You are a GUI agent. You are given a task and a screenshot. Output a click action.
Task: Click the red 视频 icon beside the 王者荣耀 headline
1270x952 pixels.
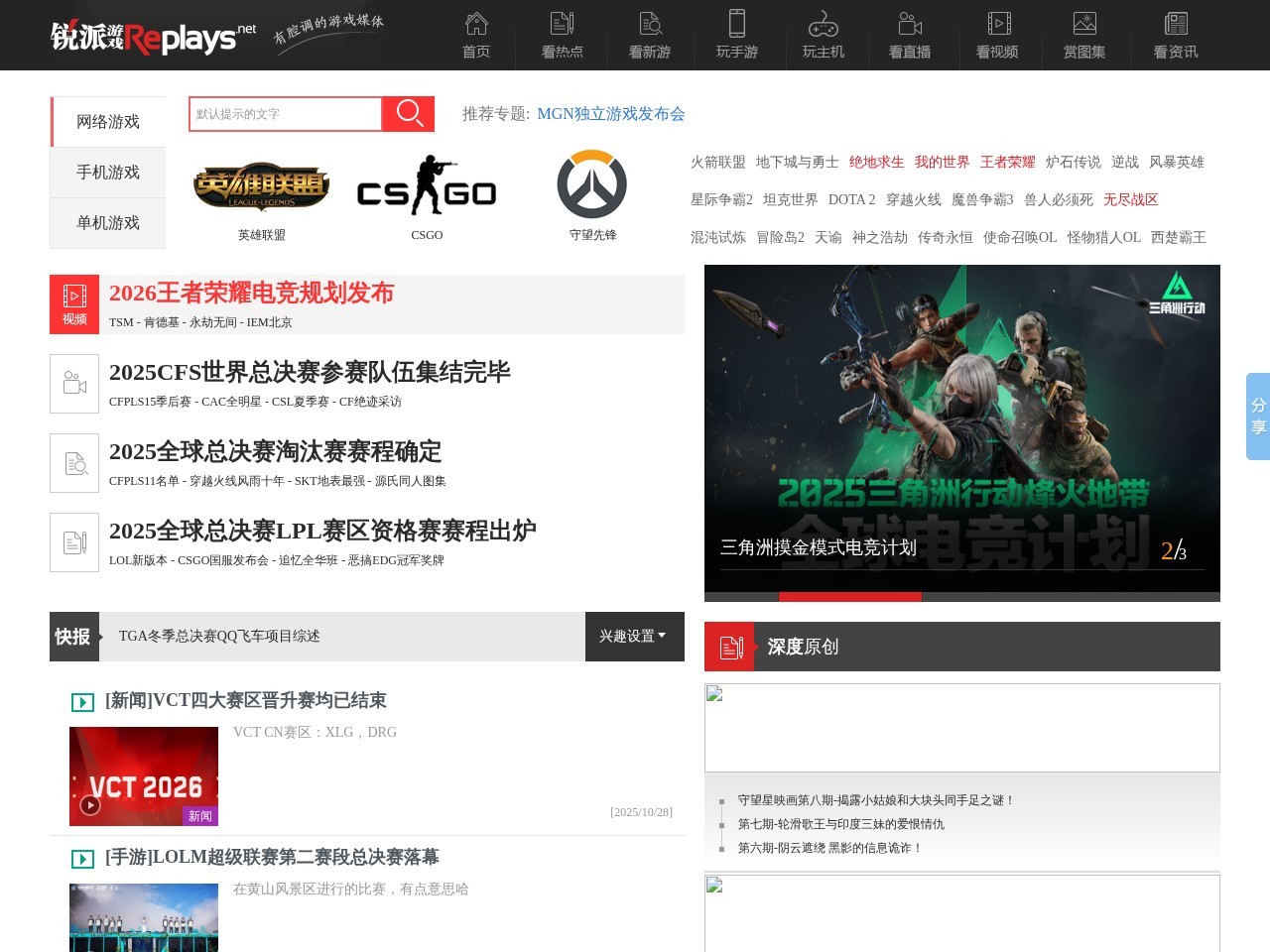(x=74, y=304)
